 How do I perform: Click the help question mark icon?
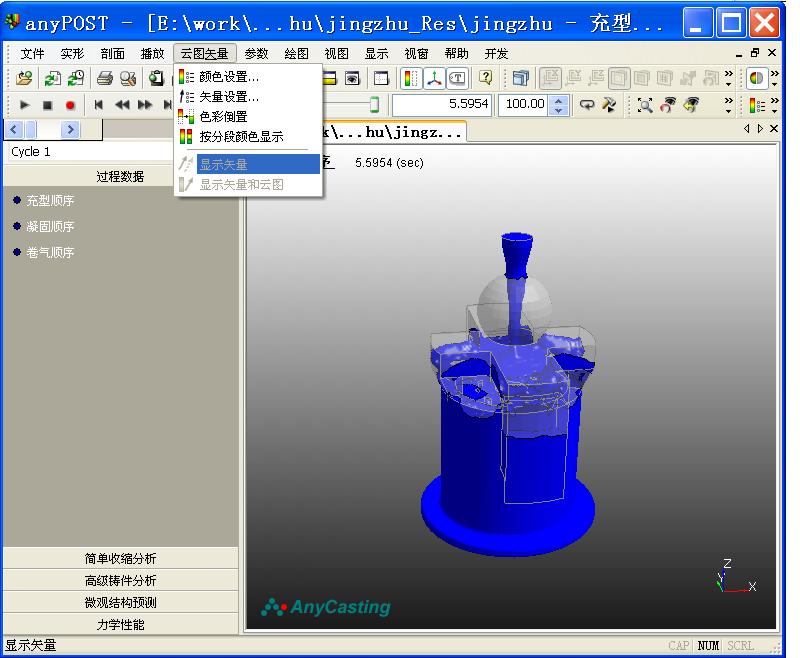tap(486, 78)
